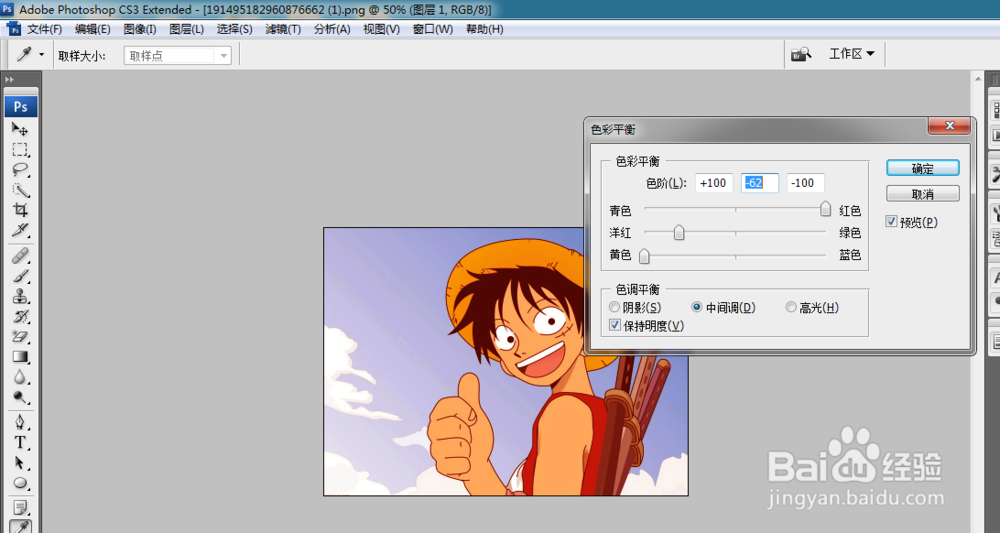Click the Adobe Bridge icon in options bar
Viewport: 1000px width, 533px height.
point(800,55)
